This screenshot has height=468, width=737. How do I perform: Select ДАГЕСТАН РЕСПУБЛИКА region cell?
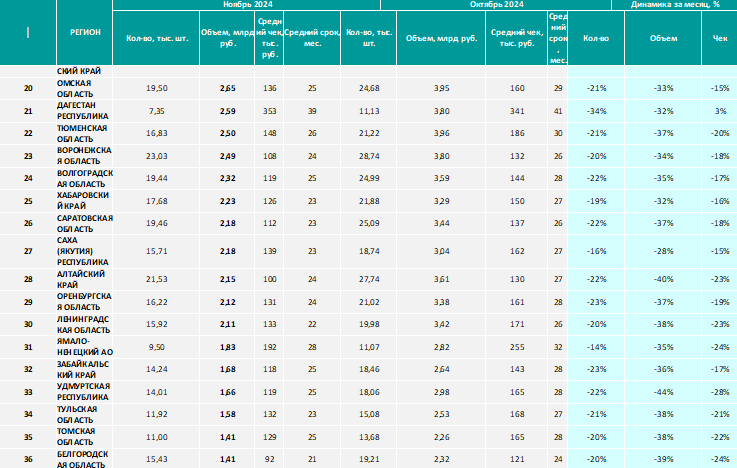point(85,111)
